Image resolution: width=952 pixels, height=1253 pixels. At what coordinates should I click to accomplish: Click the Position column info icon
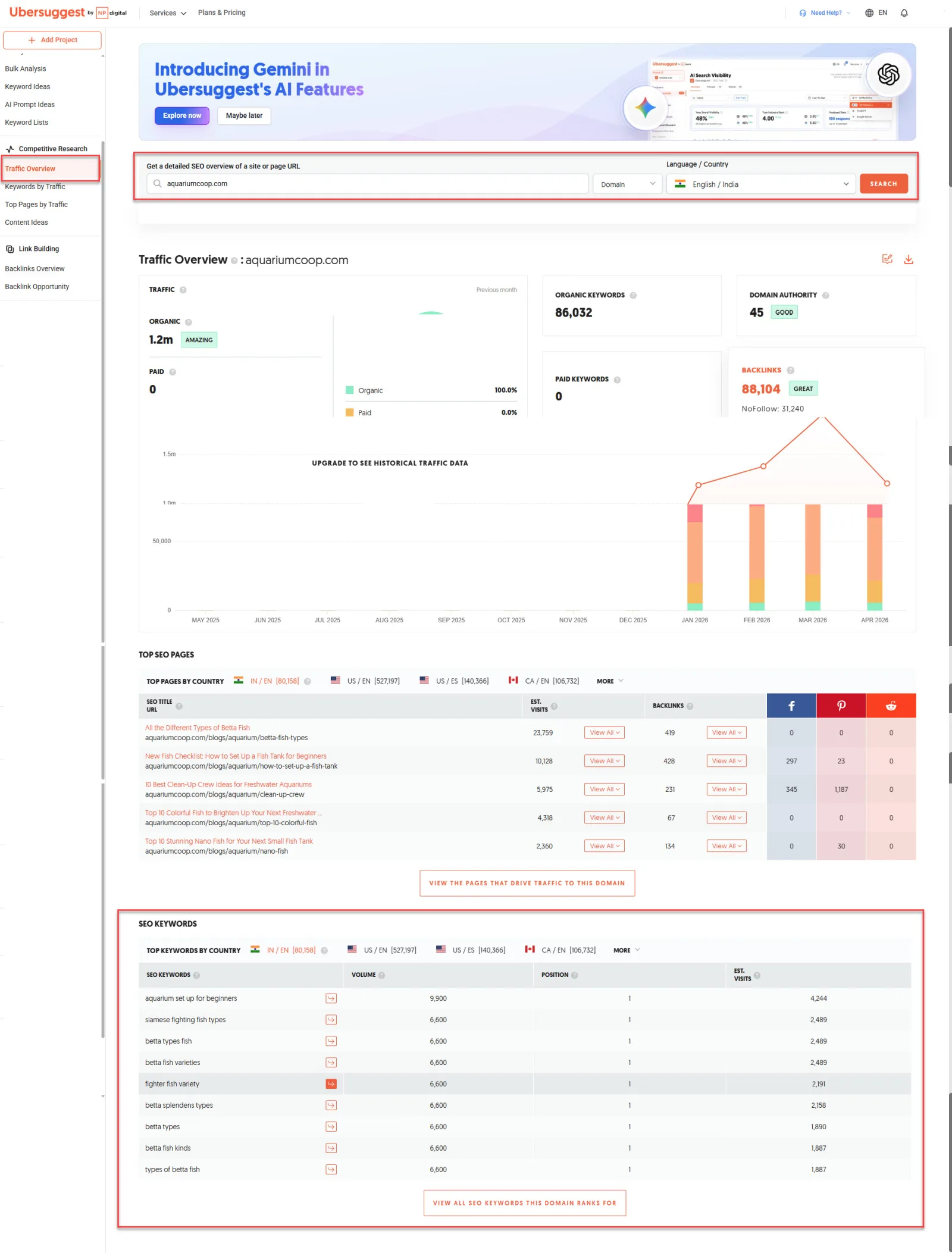(x=575, y=975)
